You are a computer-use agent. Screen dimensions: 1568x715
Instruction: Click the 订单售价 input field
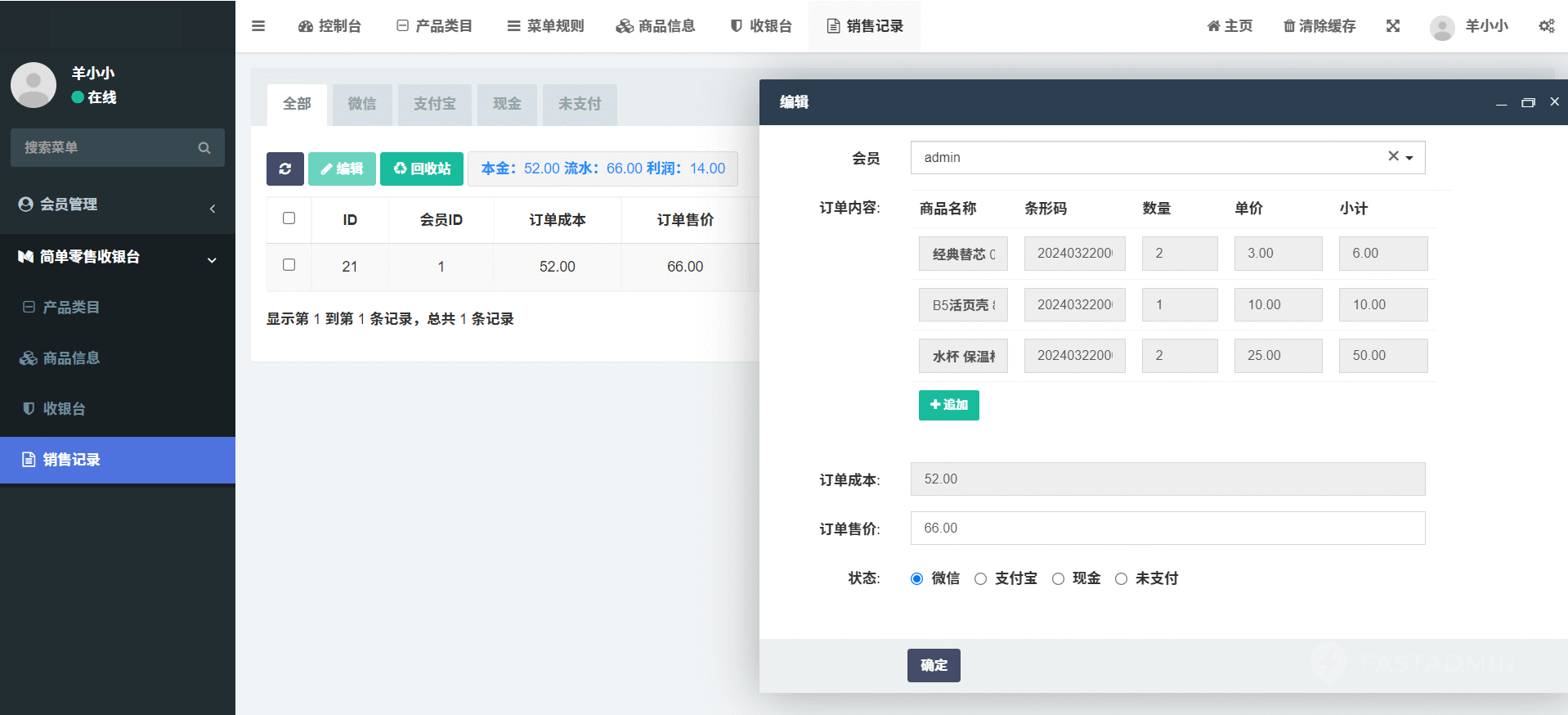coord(1167,528)
